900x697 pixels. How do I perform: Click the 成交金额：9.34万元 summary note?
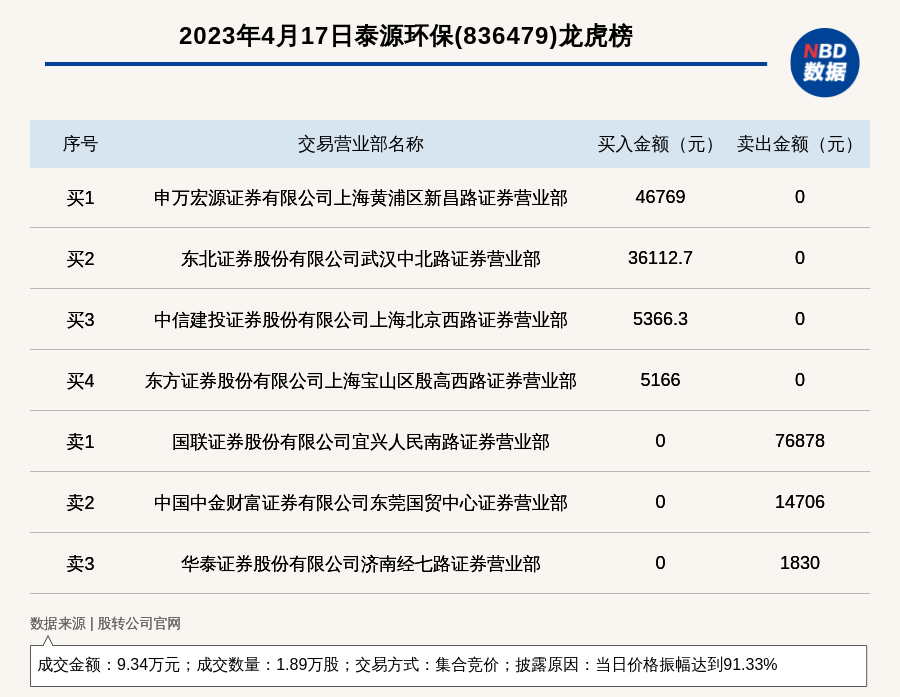coord(448,665)
